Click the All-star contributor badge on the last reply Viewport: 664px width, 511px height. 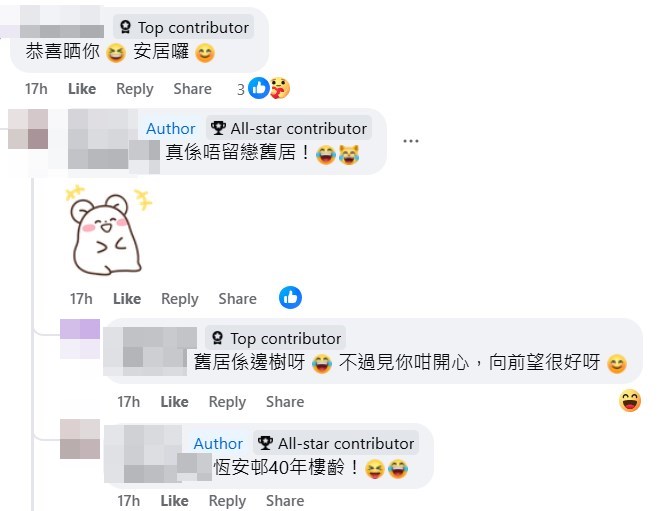[336, 443]
